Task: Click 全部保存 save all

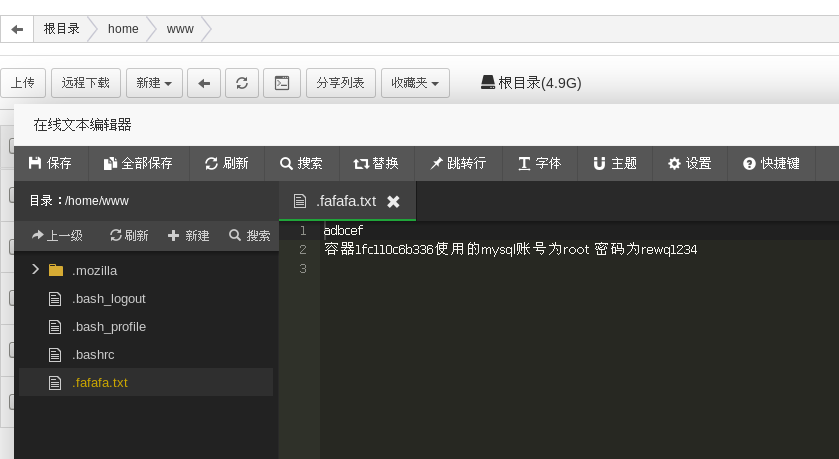Action: coord(139,163)
